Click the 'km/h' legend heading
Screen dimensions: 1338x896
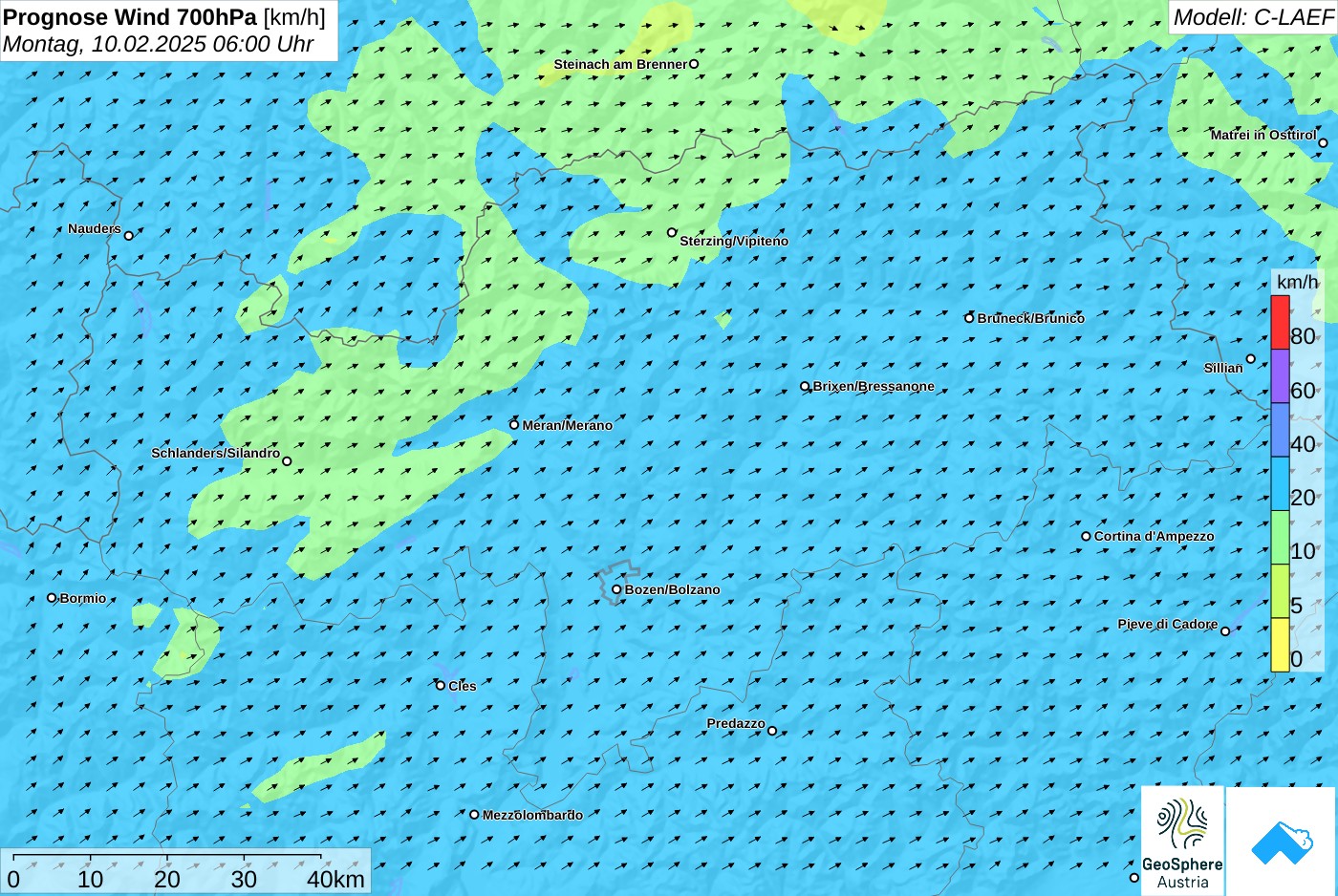coord(1297,281)
